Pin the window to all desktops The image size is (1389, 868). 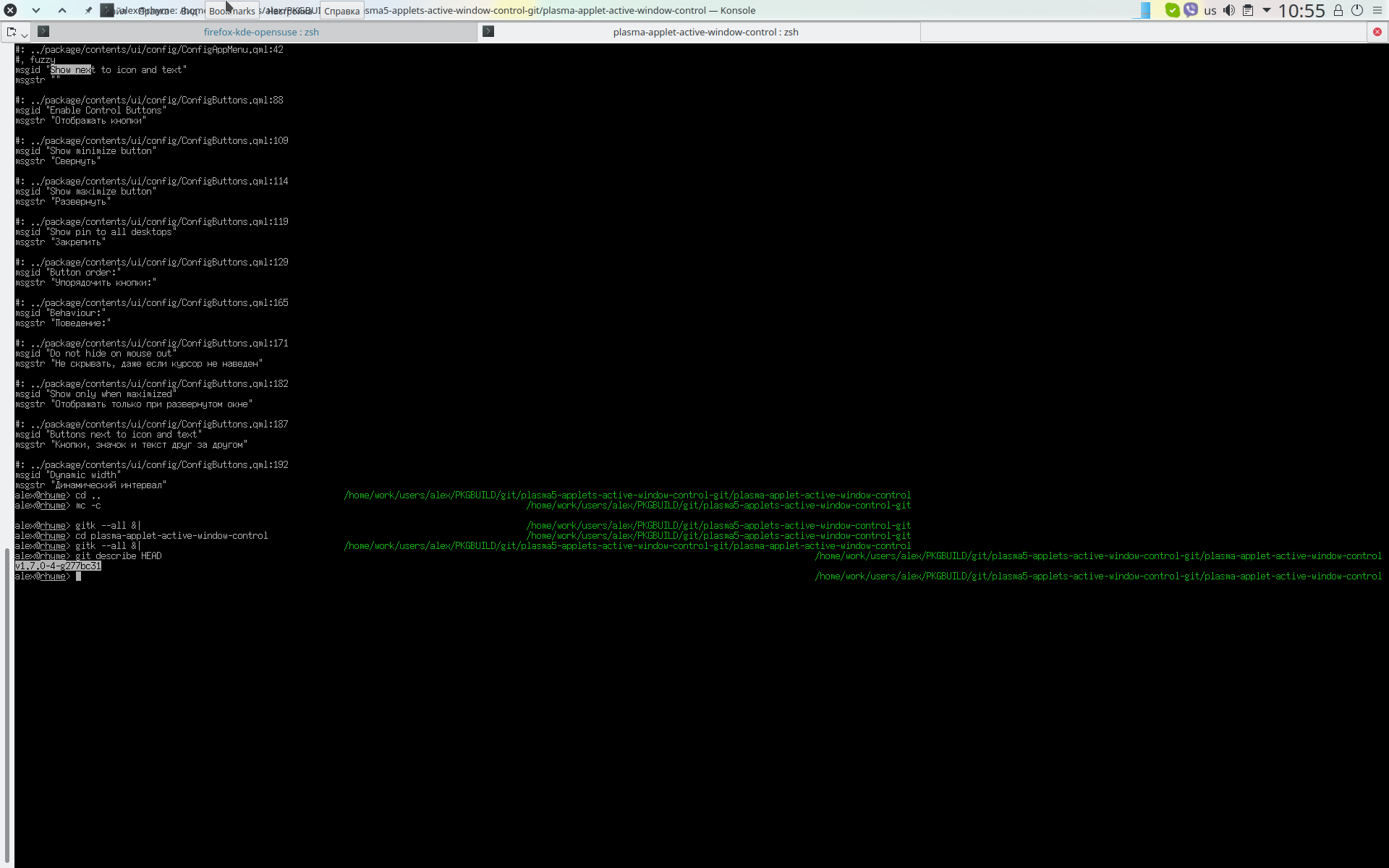[88, 10]
